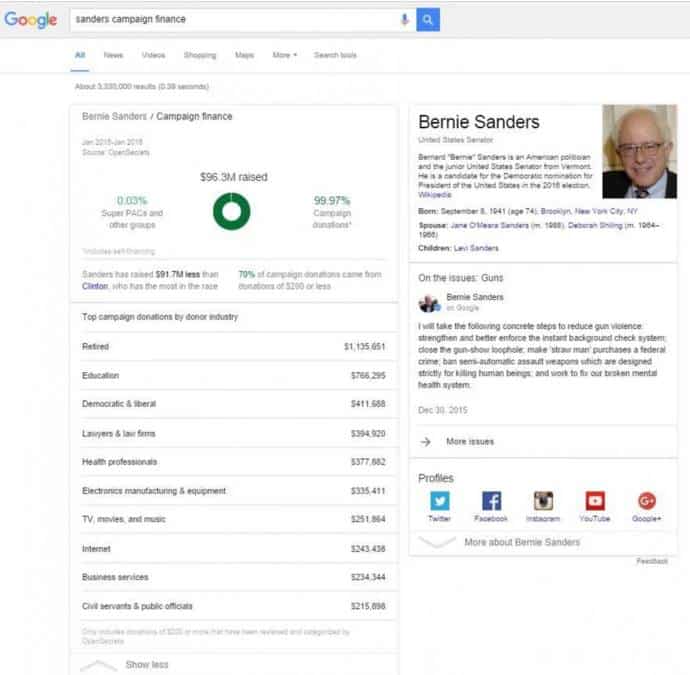Click the arrow icon beside More issues

(x=426, y=441)
